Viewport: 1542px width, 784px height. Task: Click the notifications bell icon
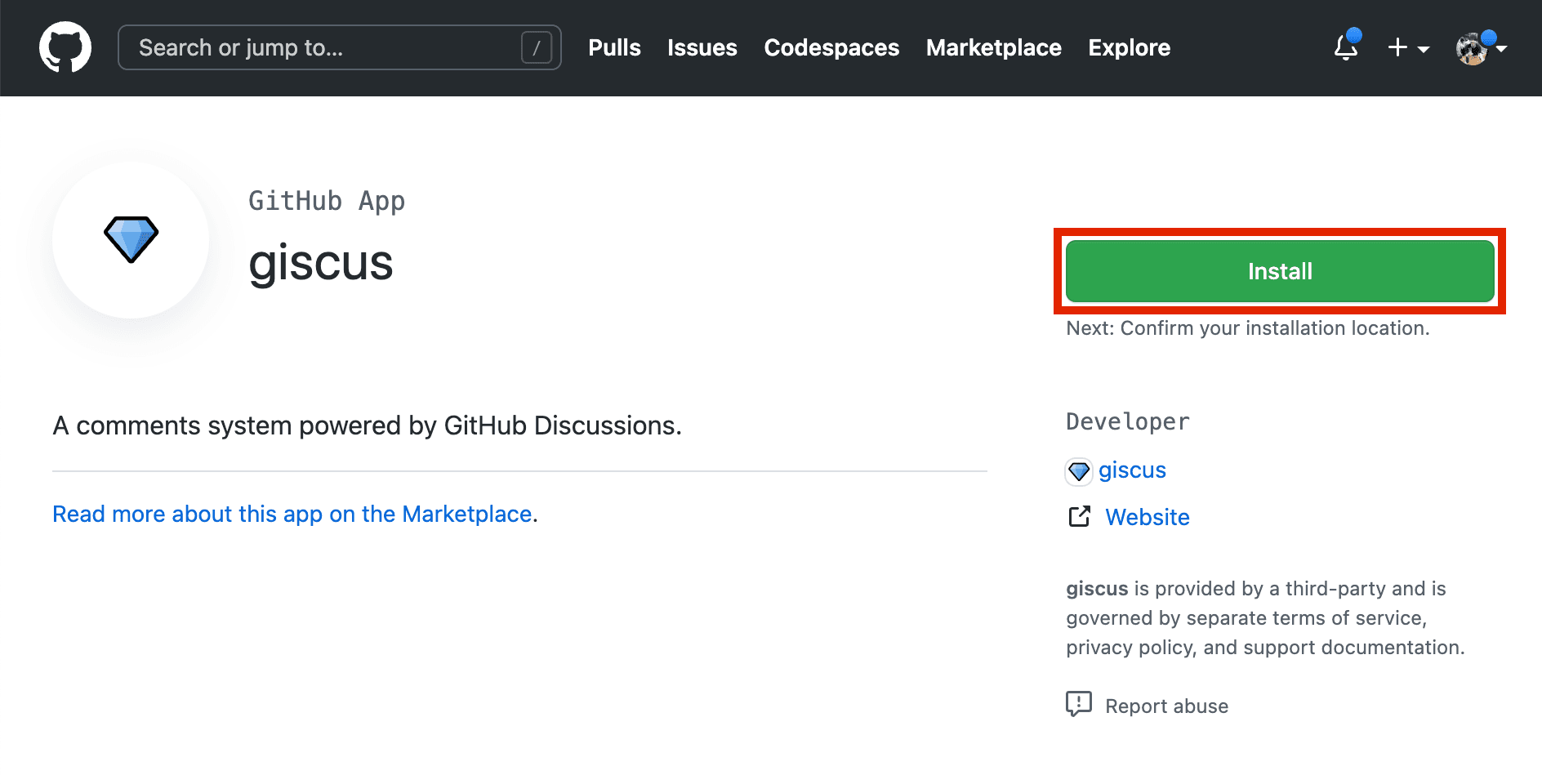tap(1347, 47)
